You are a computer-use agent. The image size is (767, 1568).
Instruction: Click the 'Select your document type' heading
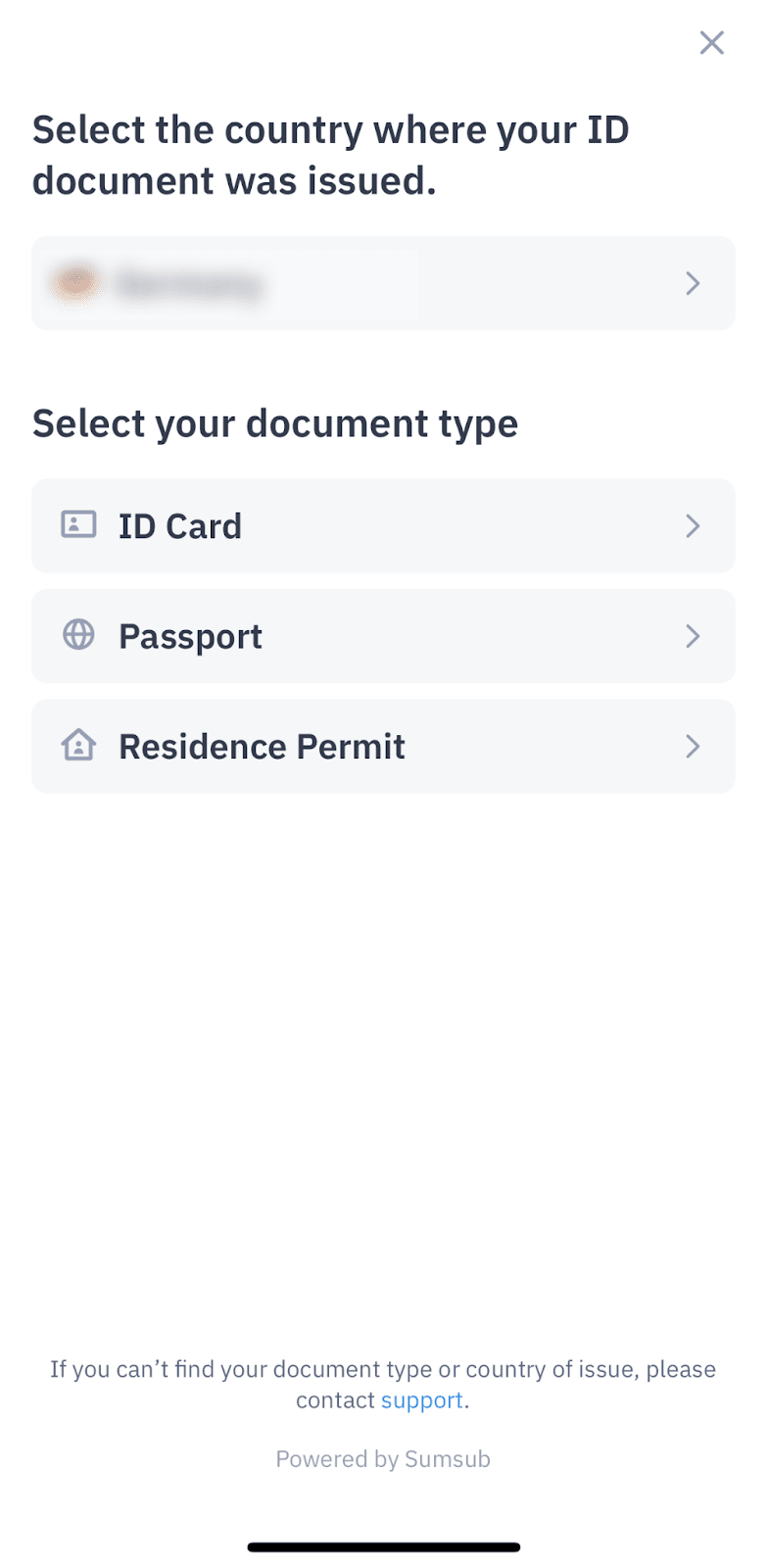[x=275, y=423]
